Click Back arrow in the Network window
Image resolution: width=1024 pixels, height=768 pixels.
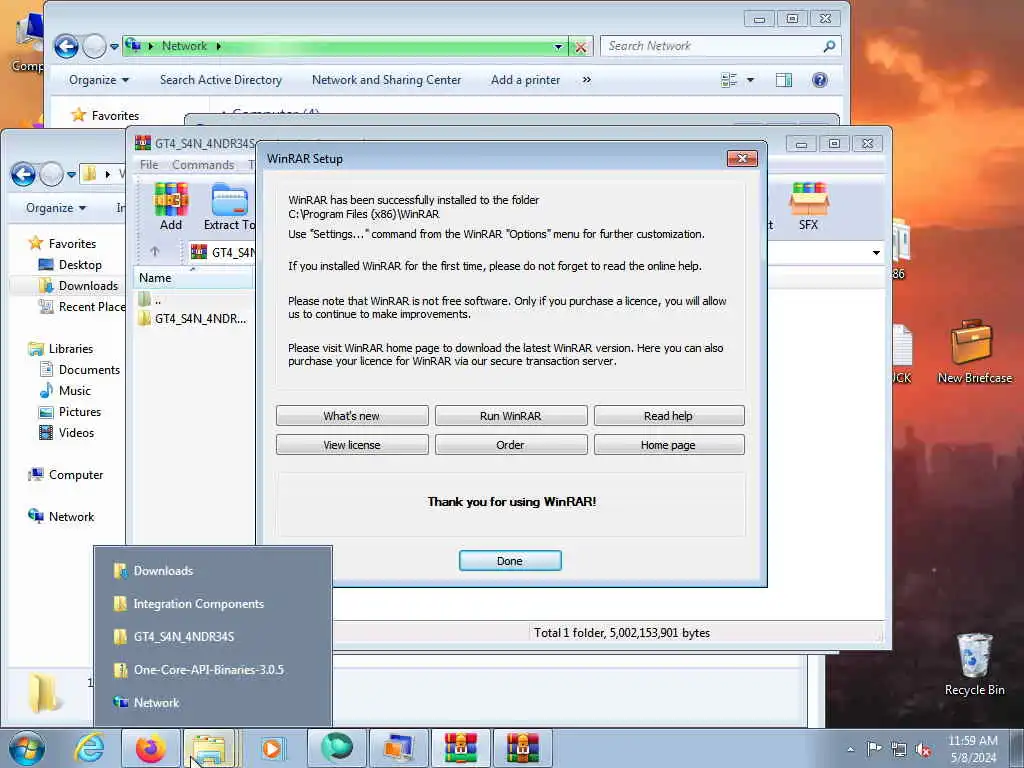click(x=66, y=46)
